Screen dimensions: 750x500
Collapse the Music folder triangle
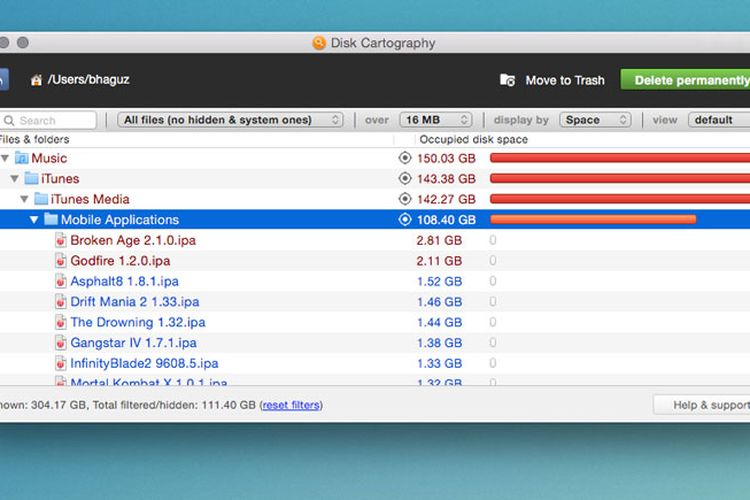pos(5,158)
